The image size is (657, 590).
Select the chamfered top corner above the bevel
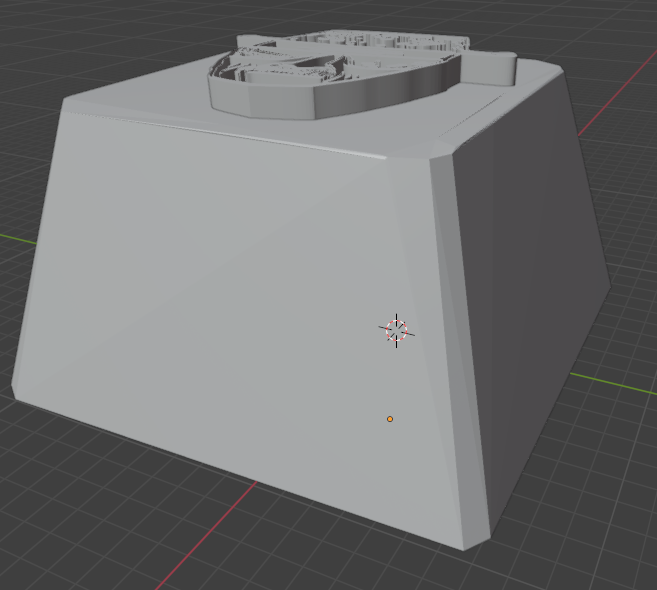pos(442,151)
